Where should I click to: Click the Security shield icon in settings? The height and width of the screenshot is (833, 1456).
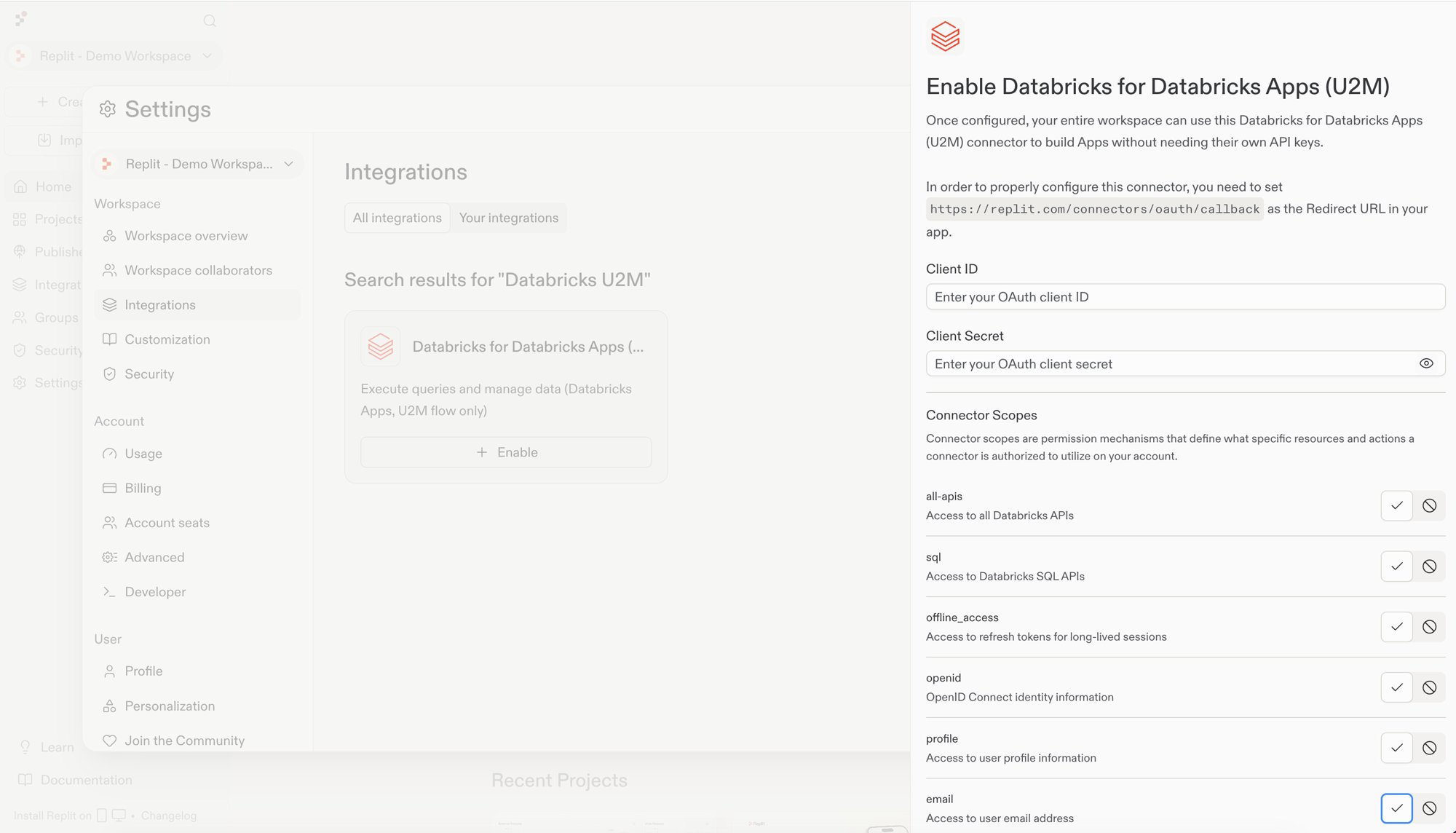(109, 374)
